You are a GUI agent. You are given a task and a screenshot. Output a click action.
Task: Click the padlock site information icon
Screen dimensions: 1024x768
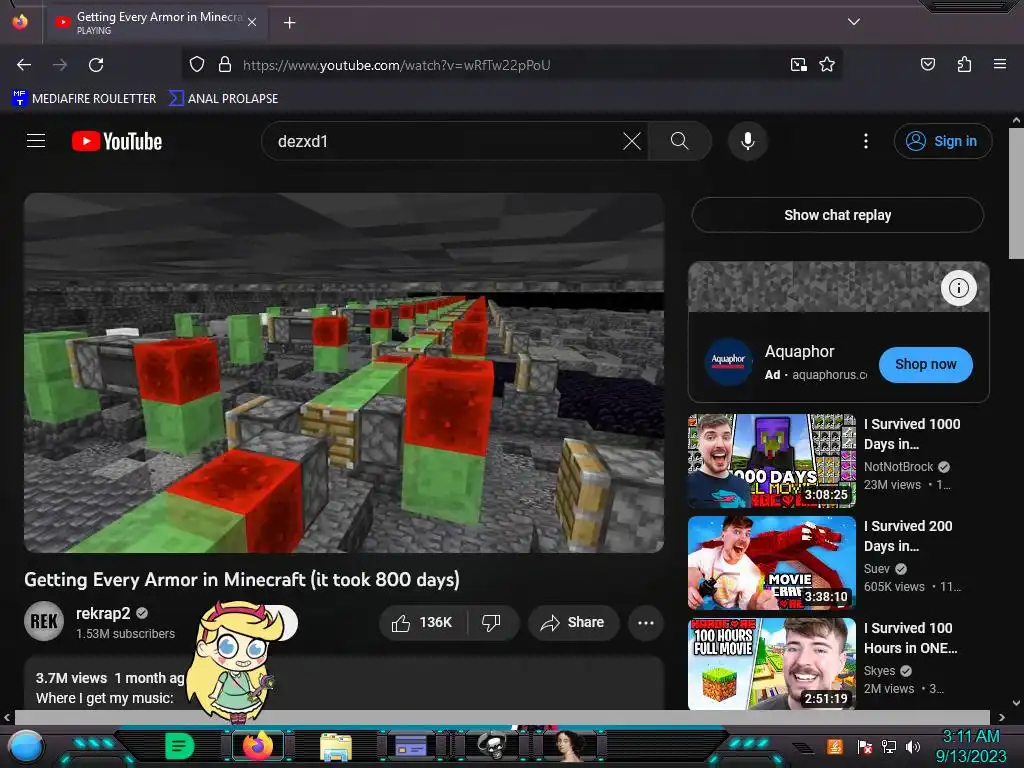pyautogui.click(x=225, y=65)
